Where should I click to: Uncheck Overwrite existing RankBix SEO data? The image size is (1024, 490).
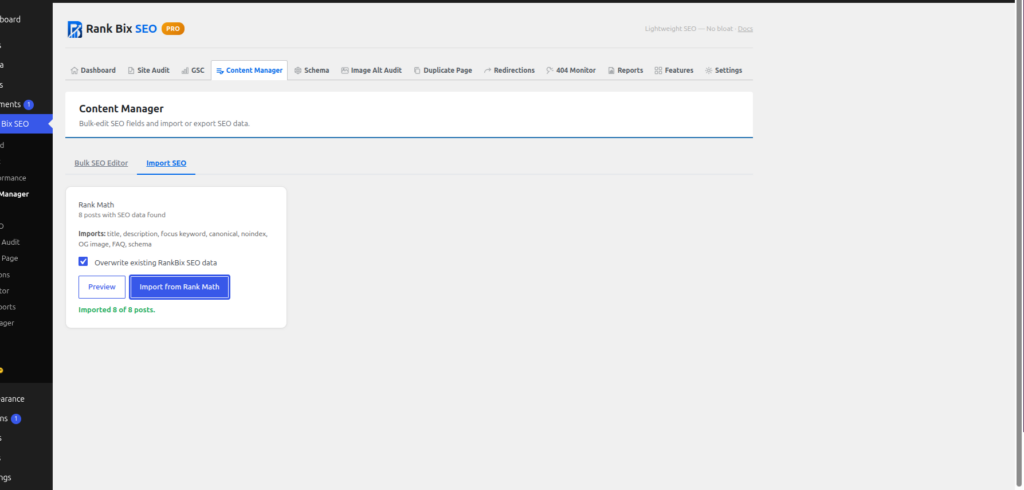coord(83,261)
